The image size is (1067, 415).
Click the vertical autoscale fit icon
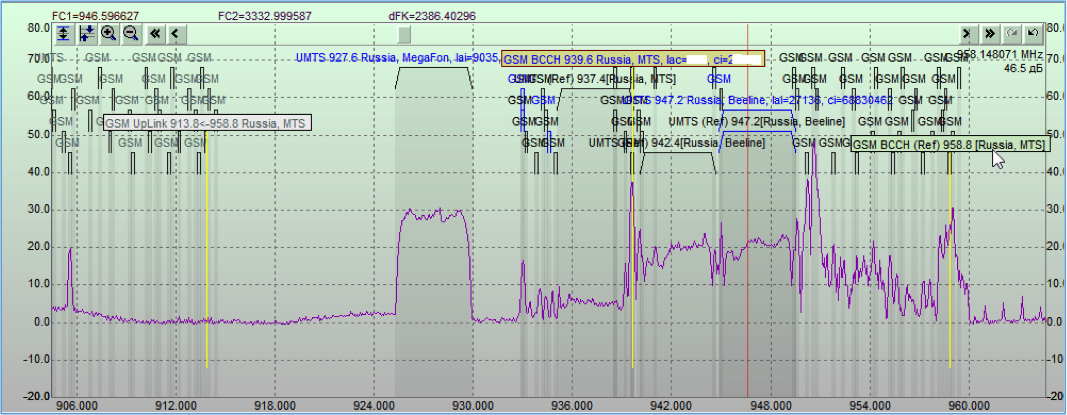tap(64, 33)
